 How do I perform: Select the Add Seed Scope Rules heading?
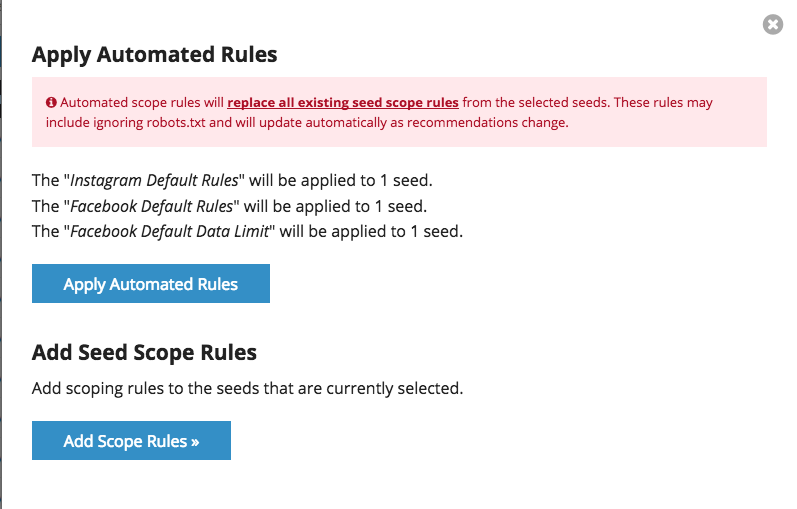coord(144,352)
